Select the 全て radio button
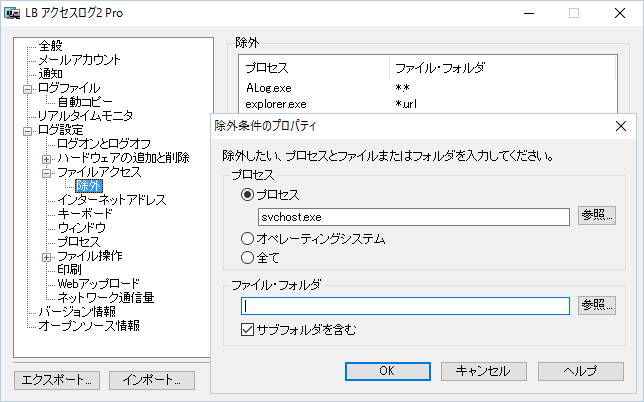The width and height of the screenshot is (644, 402). 247,258
